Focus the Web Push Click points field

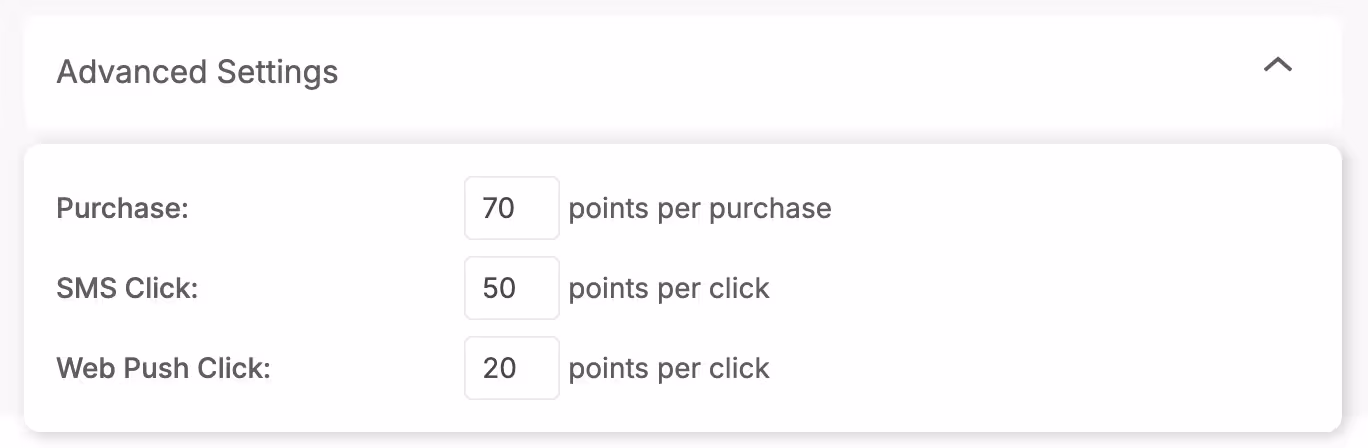coord(511,368)
